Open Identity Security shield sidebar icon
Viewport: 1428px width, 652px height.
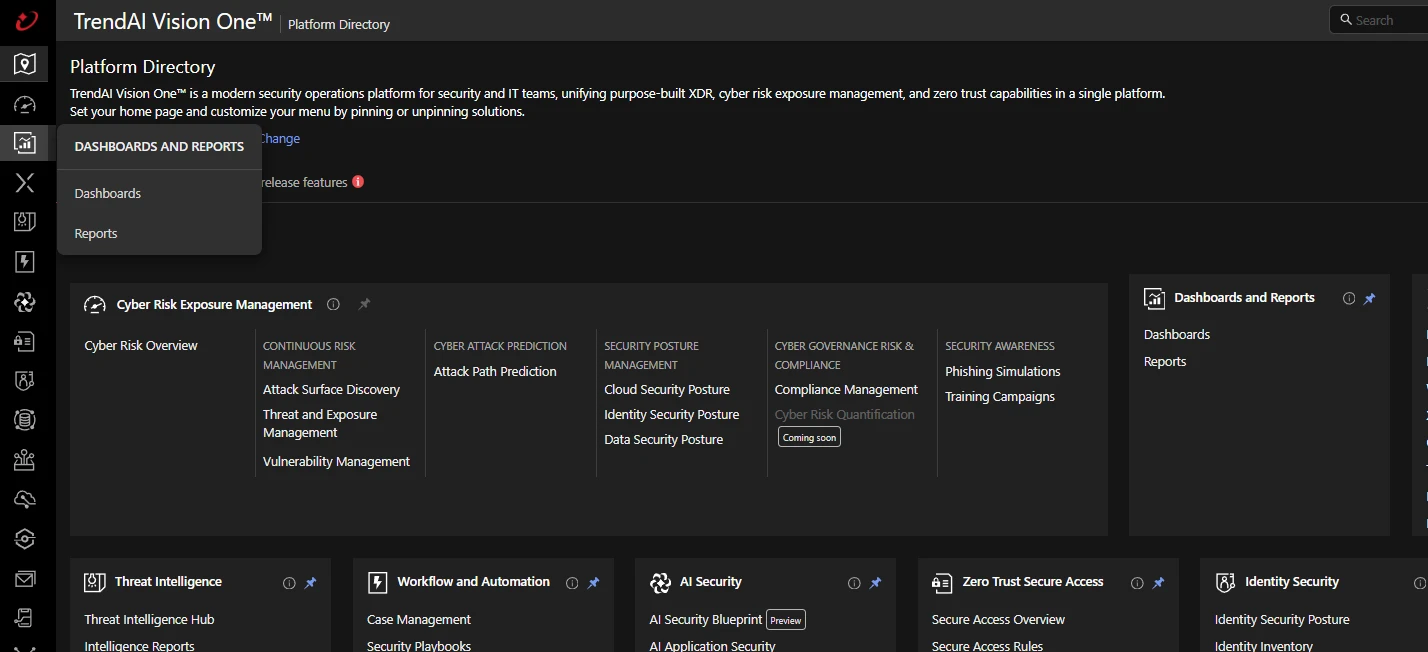coord(25,380)
